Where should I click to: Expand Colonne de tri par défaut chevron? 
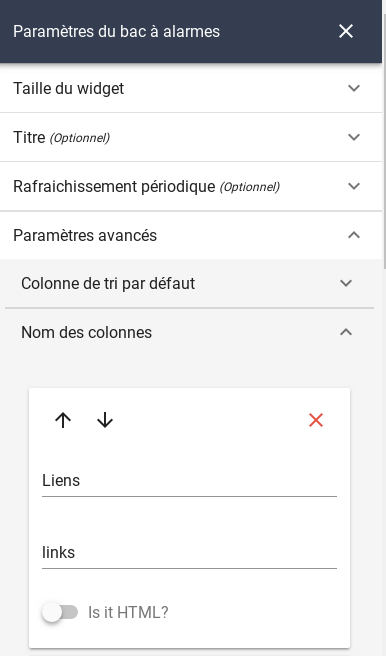click(x=346, y=283)
